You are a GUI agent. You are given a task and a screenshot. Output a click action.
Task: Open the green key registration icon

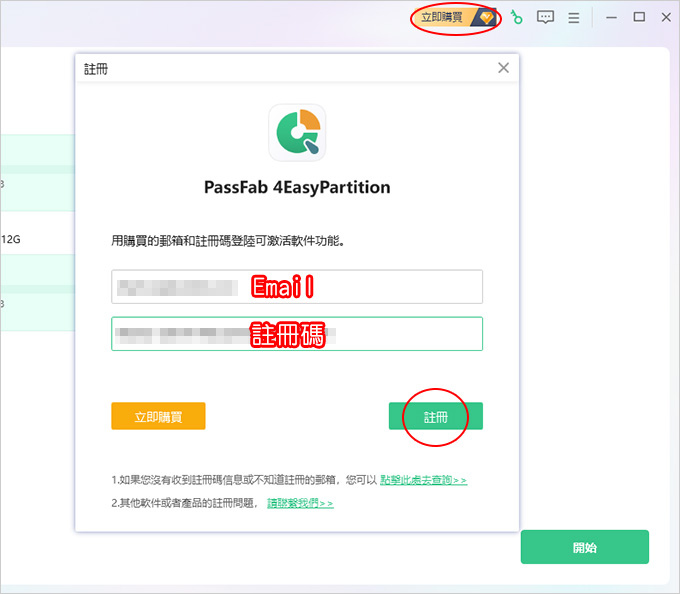click(x=516, y=17)
